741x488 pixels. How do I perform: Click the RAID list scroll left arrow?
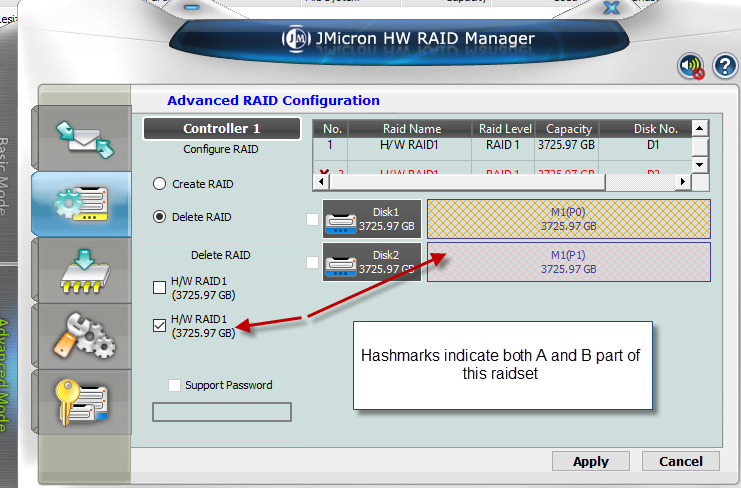[x=321, y=181]
